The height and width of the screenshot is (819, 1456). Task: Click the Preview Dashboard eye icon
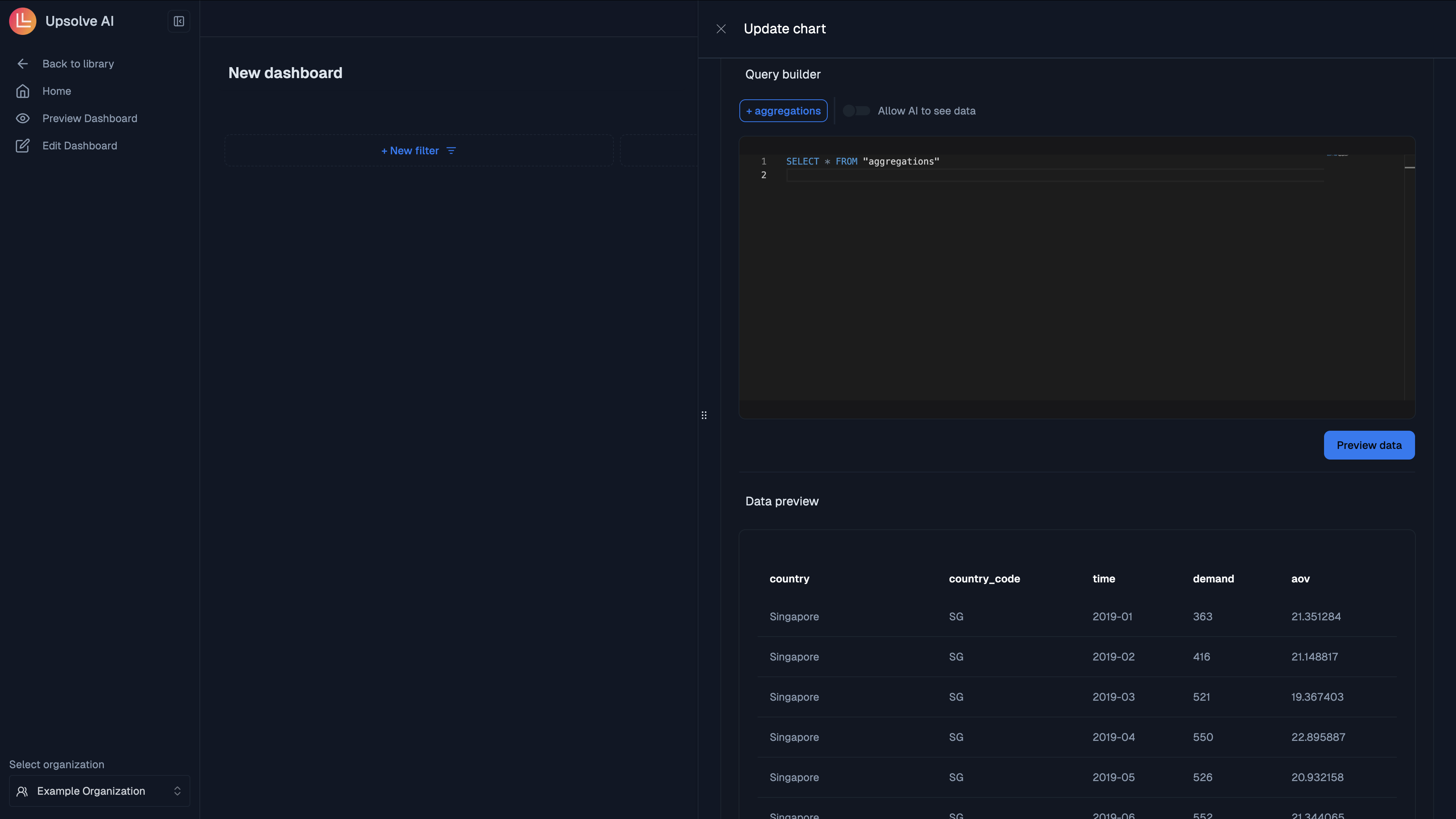(x=23, y=118)
